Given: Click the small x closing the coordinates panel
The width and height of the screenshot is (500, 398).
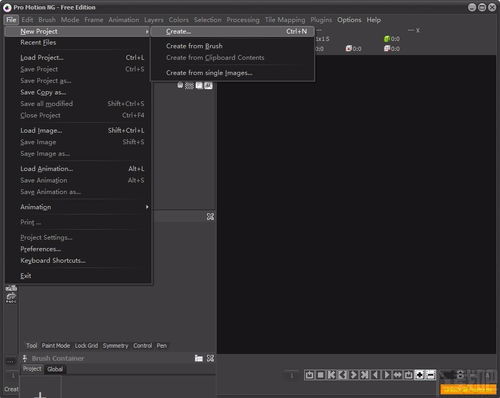Looking at the screenshot, I should point(418,30).
